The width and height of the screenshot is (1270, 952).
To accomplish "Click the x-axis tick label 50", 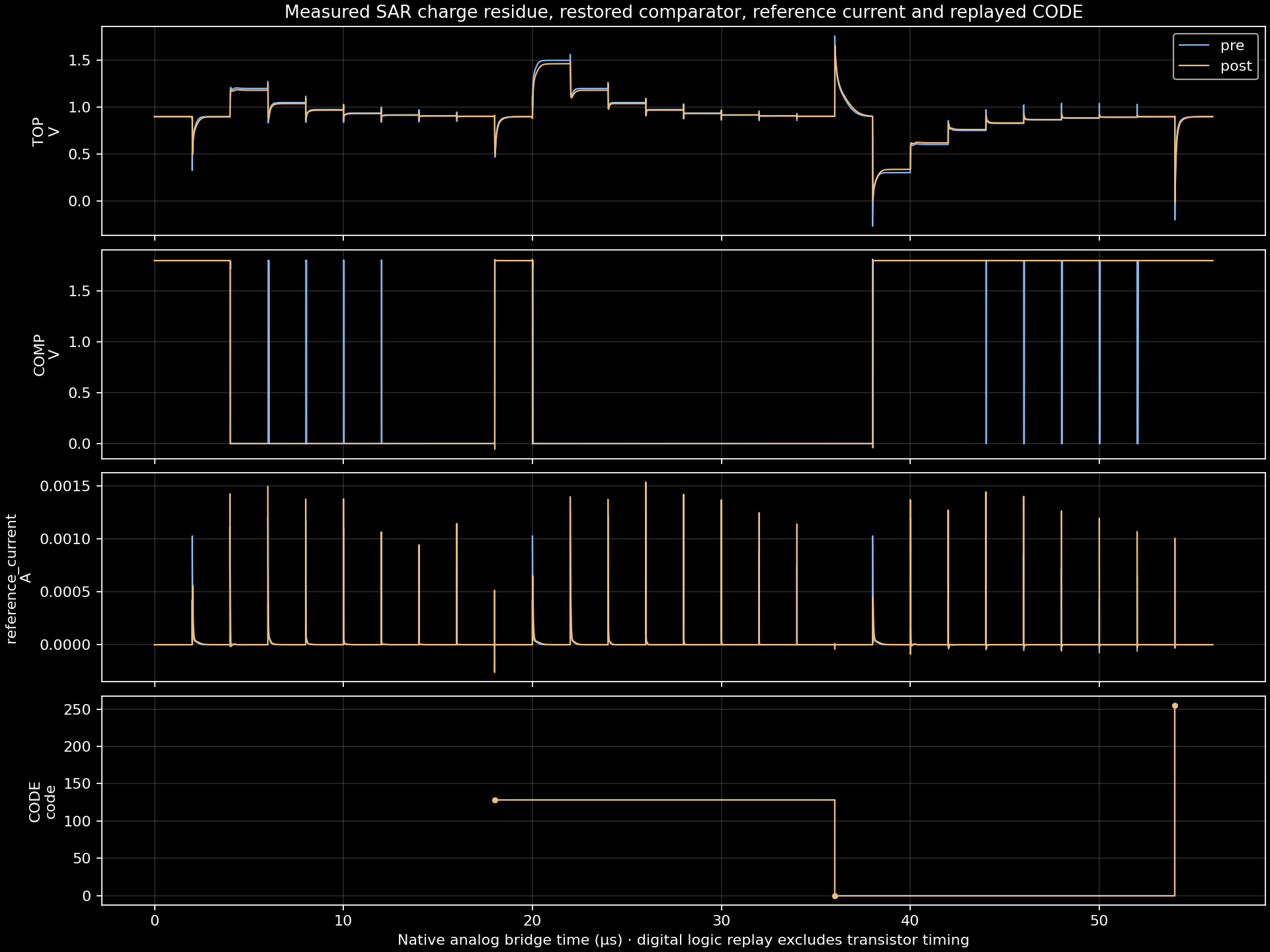I will tap(1099, 921).
